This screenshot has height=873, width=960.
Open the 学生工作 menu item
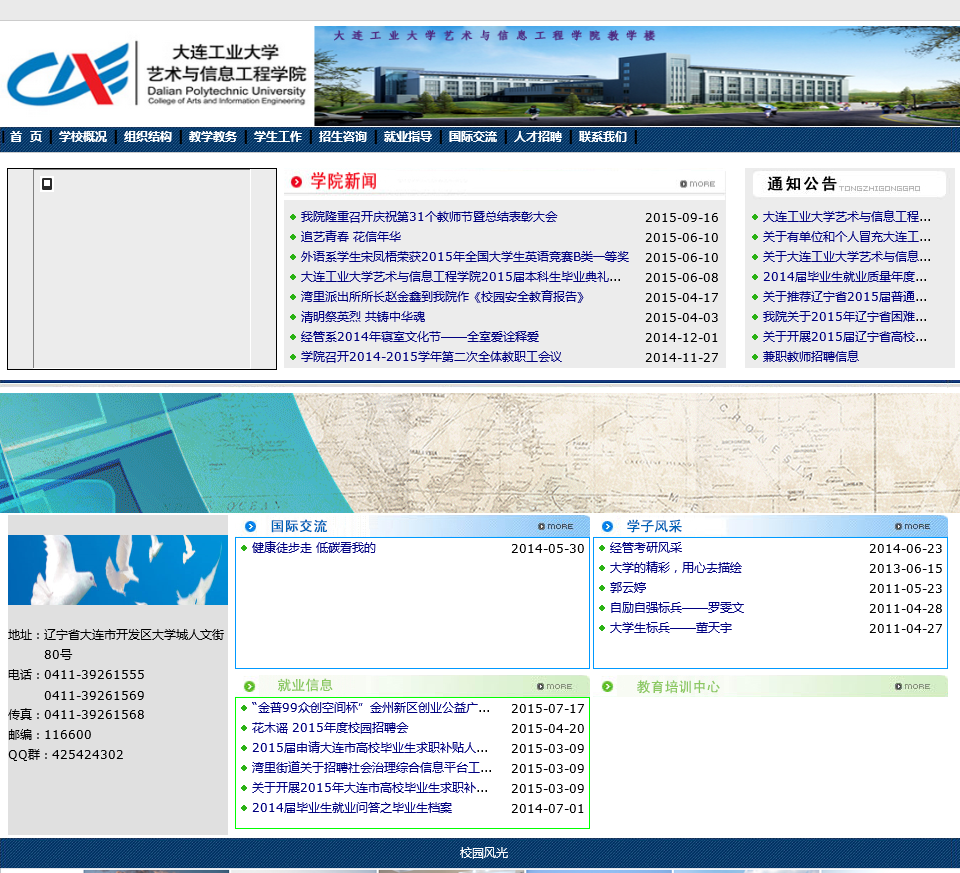pyautogui.click(x=277, y=137)
